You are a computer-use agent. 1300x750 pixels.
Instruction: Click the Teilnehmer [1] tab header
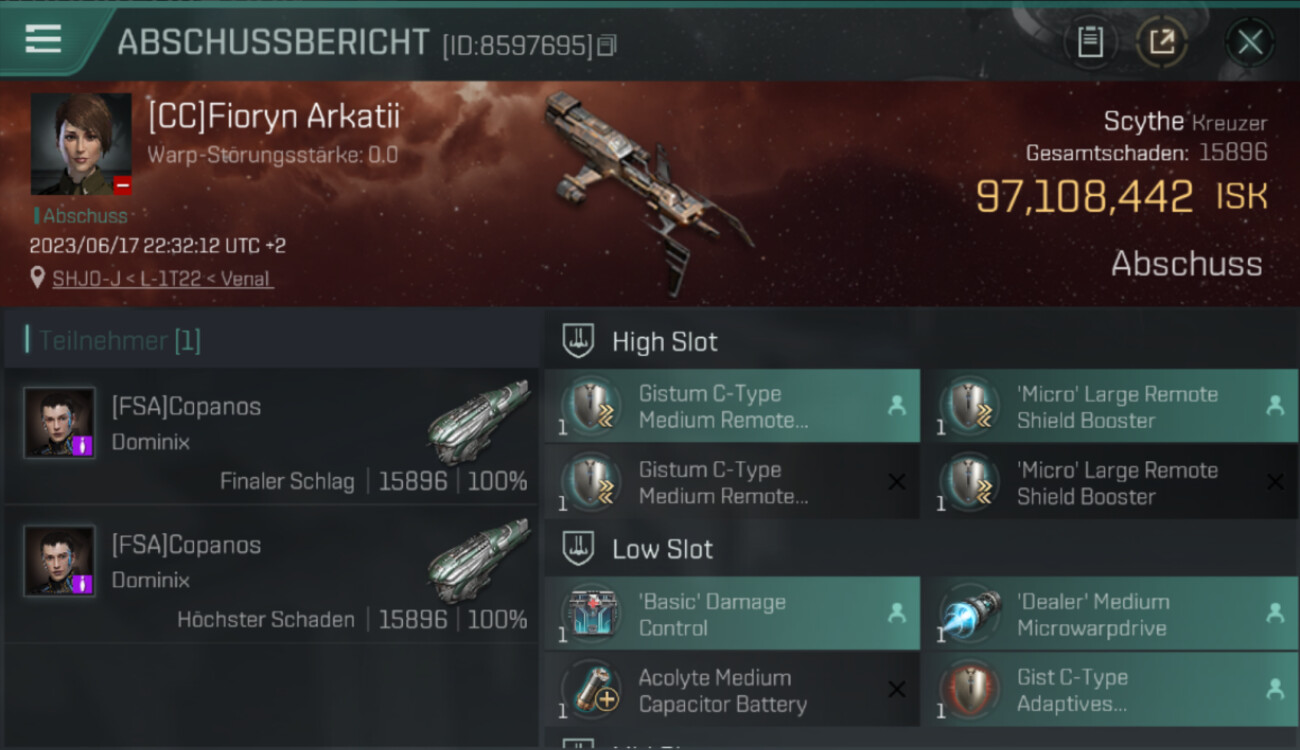coord(119,341)
